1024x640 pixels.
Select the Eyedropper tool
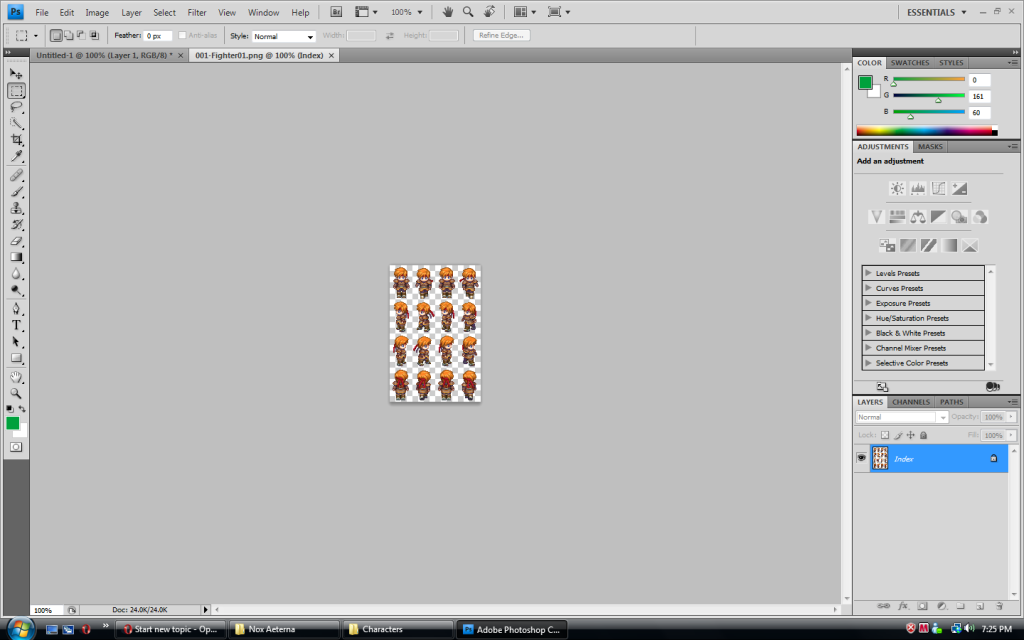(16, 155)
